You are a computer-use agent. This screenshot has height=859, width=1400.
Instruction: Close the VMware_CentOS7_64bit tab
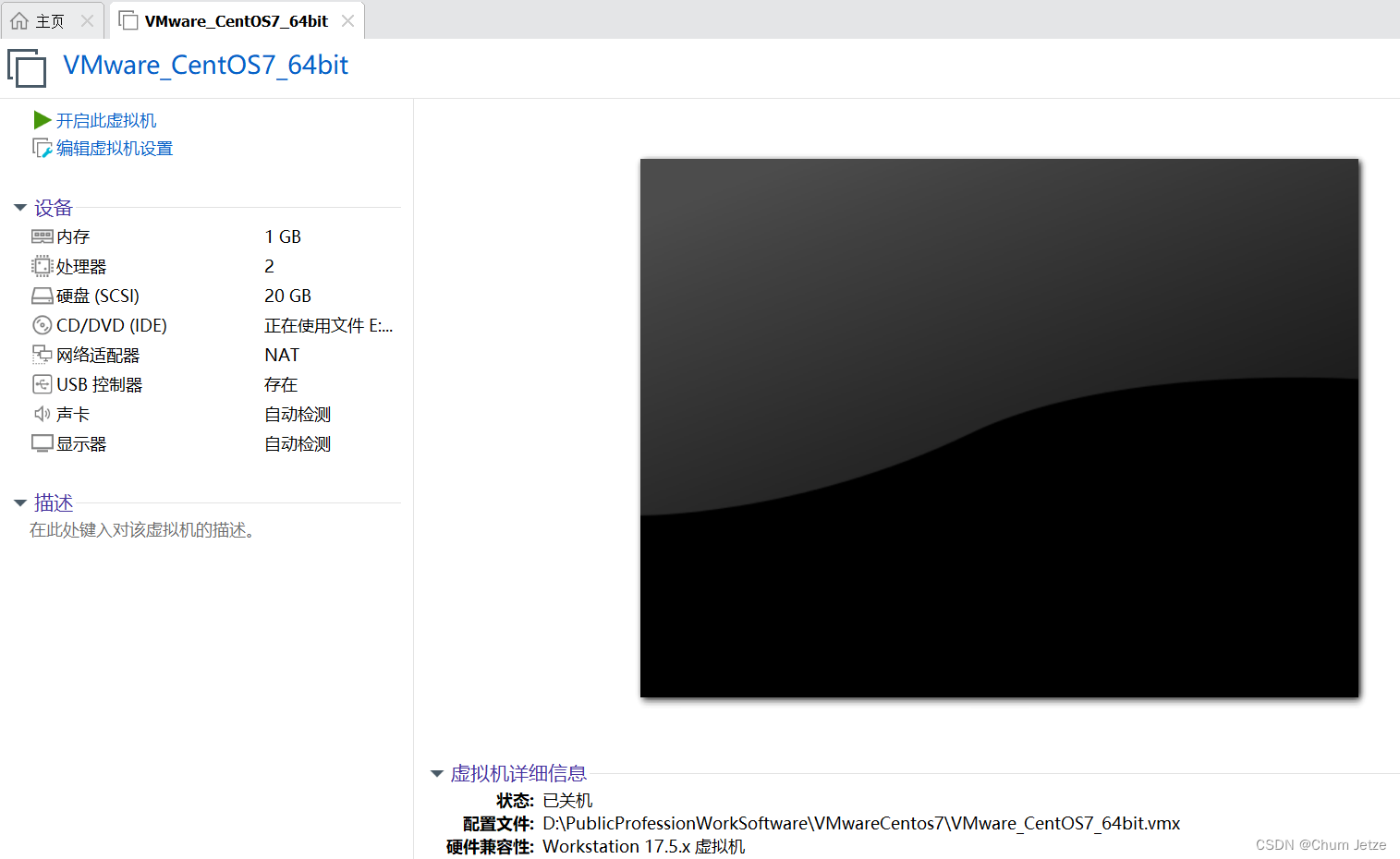tap(347, 20)
